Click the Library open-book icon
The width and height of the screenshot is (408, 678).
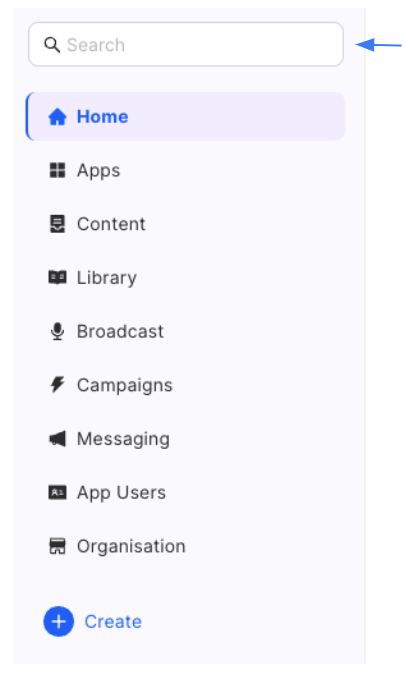pos(57,278)
